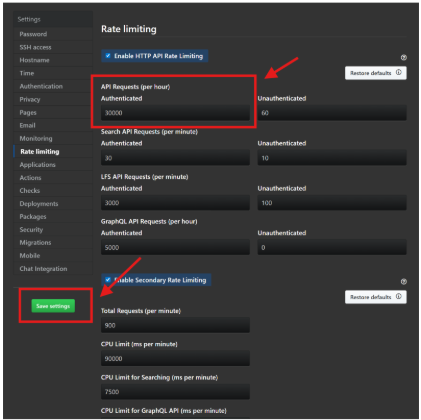
Task: Select the CPU Limit for Searching field
Action: (175, 392)
